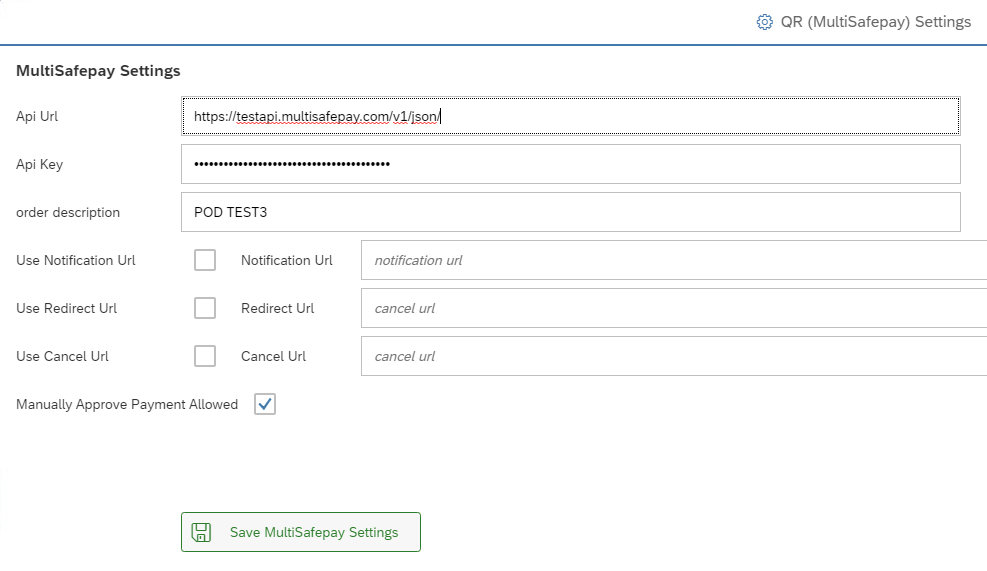This screenshot has width=987, height=571.
Task: Enable the Use Notification Url checkbox
Action: point(205,260)
